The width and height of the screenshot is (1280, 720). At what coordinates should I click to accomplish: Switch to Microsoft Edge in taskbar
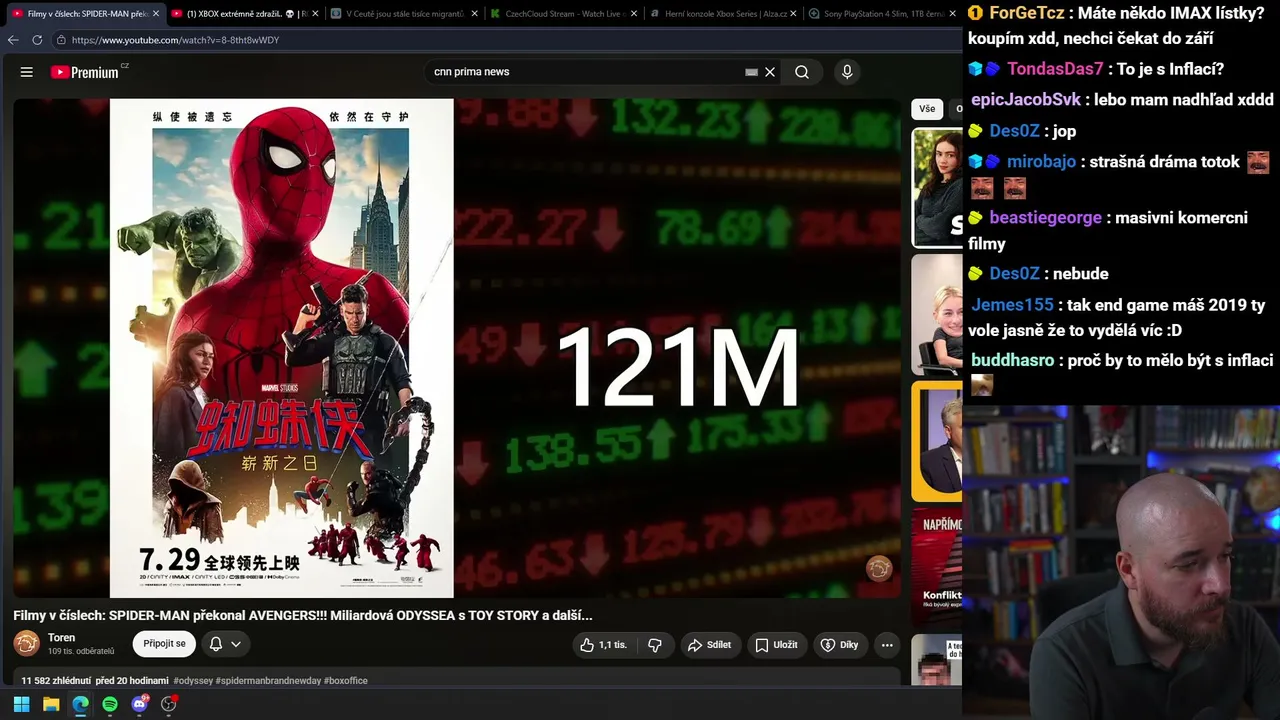click(x=80, y=704)
